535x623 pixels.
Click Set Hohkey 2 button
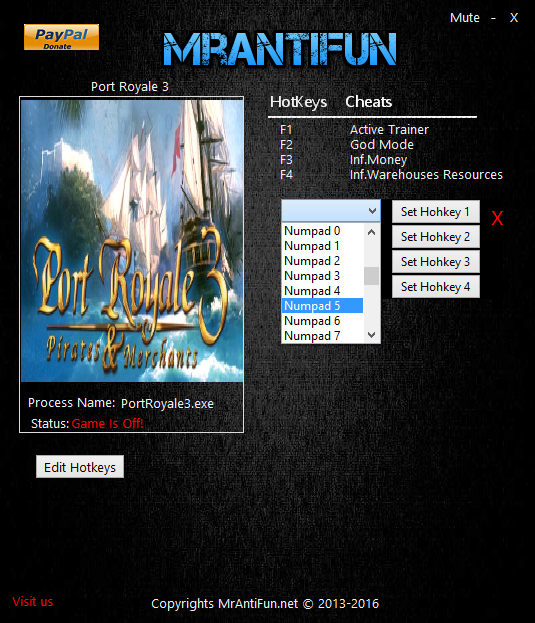point(436,237)
